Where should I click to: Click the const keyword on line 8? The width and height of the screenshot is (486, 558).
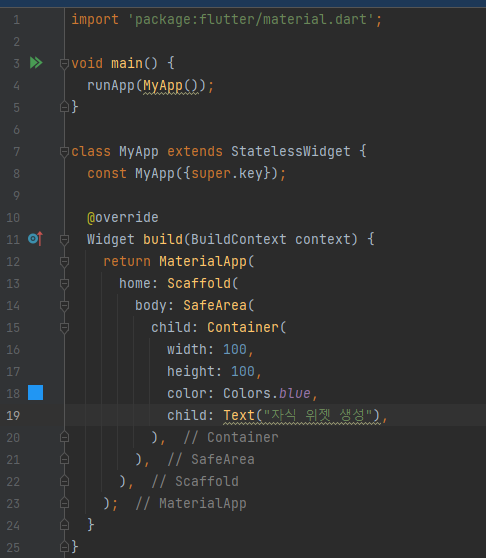tap(107, 174)
